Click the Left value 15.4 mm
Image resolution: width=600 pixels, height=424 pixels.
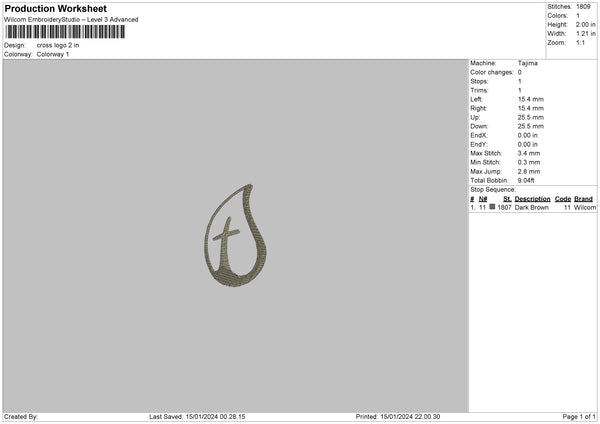click(531, 99)
